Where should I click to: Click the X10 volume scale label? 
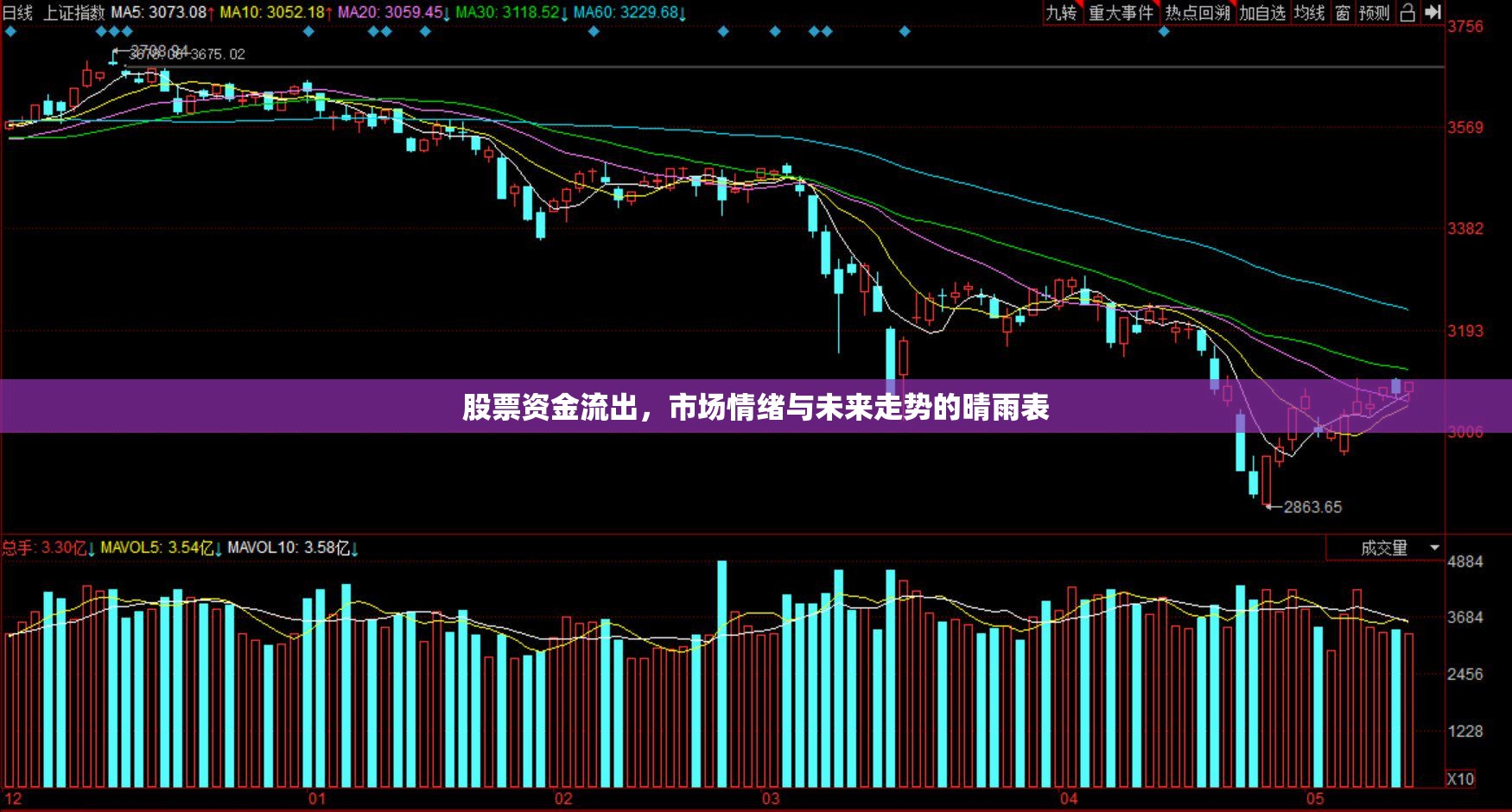point(1460,779)
